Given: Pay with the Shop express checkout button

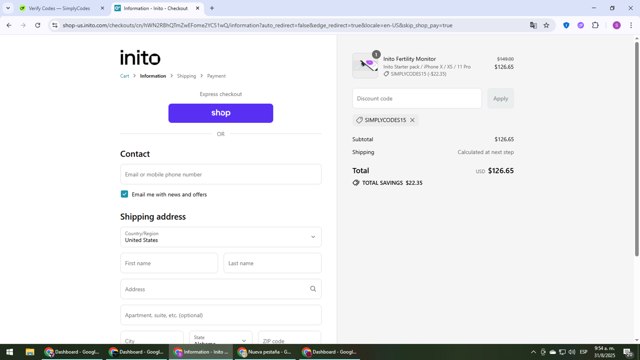Looking at the screenshot, I should (x=221, y=113).
